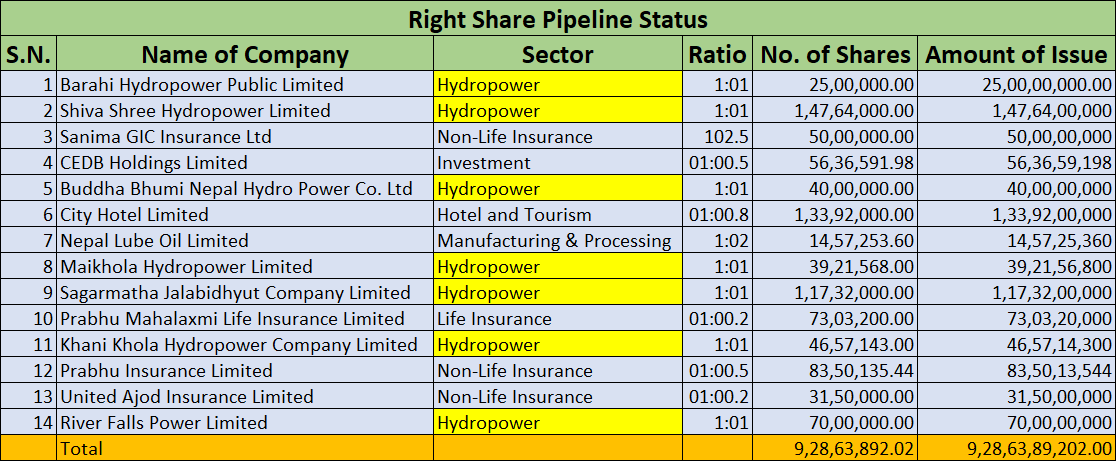Select shares value '14,57,253.60'
Screen dimensions: 1117x462
click(836, 241)
